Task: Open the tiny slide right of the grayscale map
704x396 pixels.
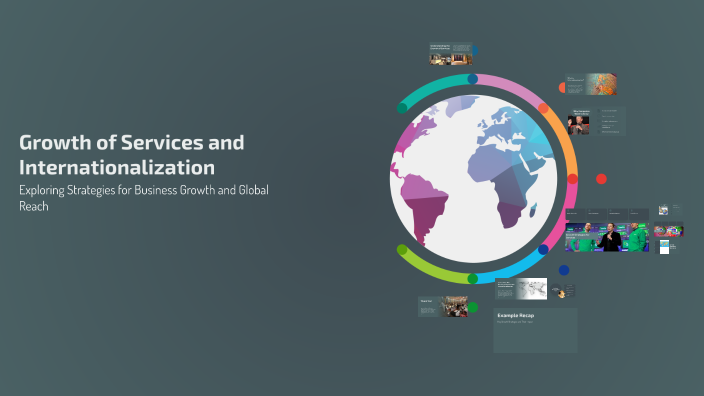Action: 563,291
